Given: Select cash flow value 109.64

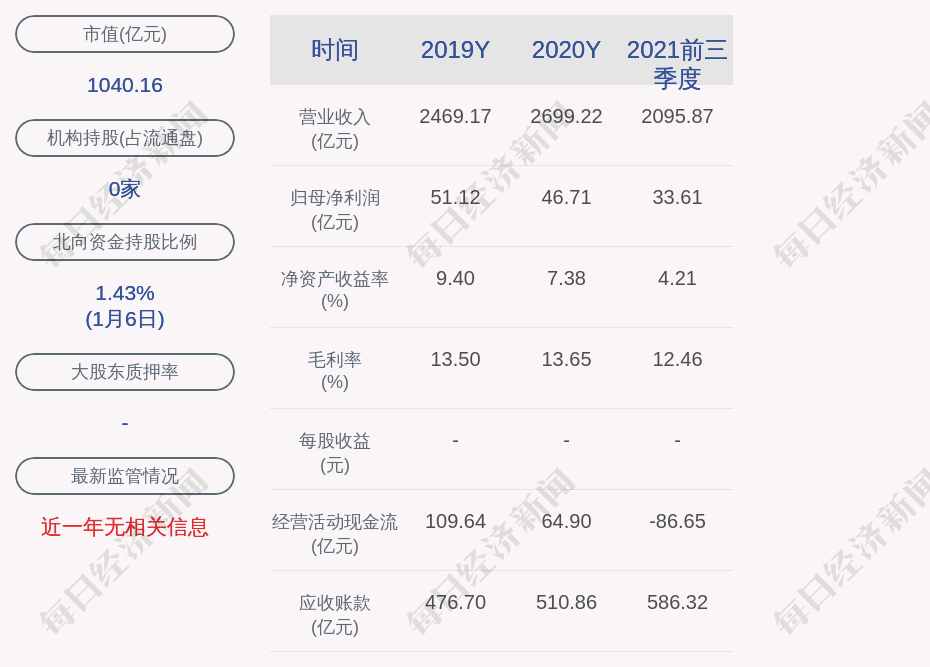Looking at the screenshot, I should click(455, 522).
